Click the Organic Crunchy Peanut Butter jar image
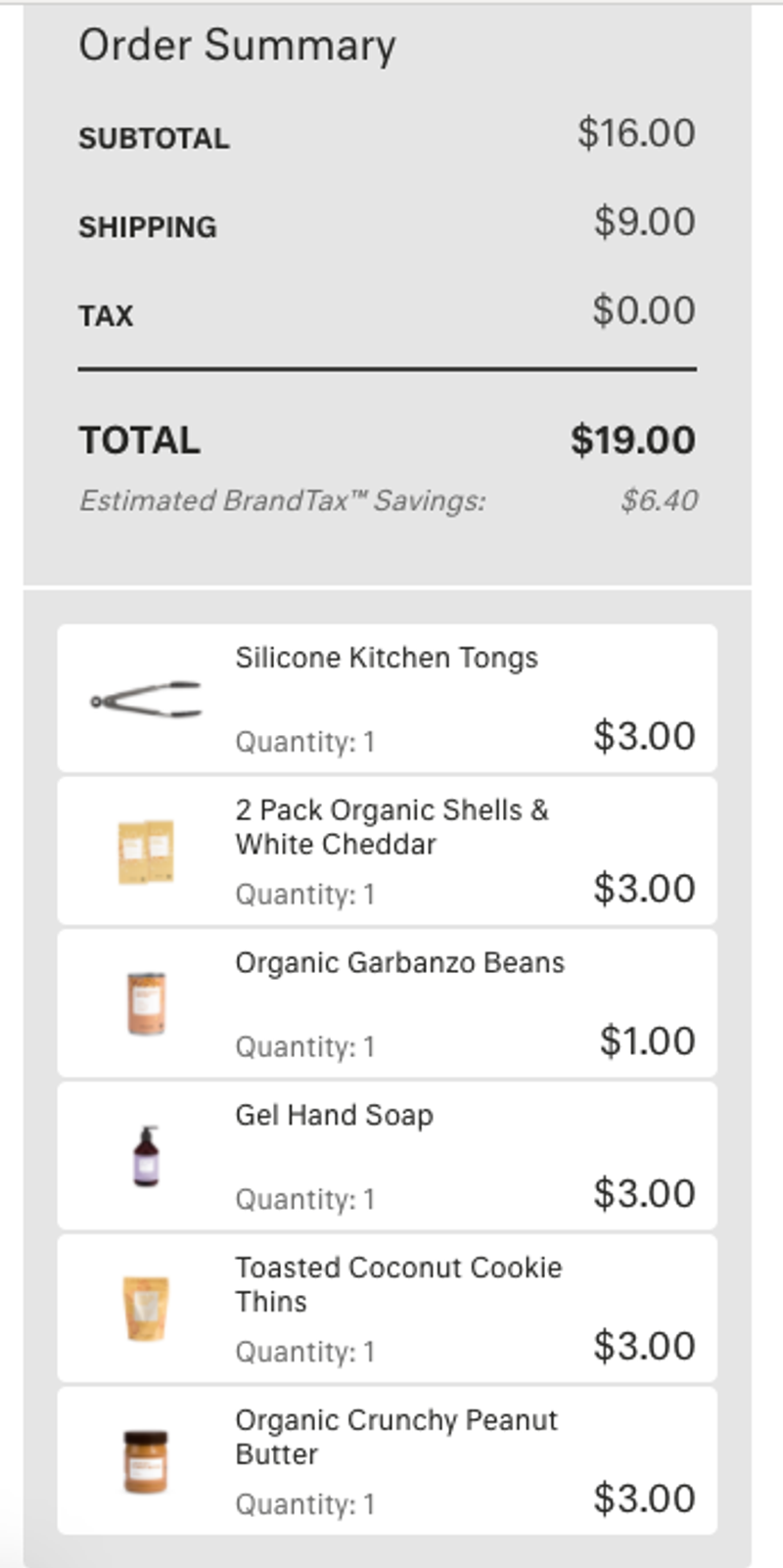The width and height of the screenshot is (783, 1568). pos(146,1461)
